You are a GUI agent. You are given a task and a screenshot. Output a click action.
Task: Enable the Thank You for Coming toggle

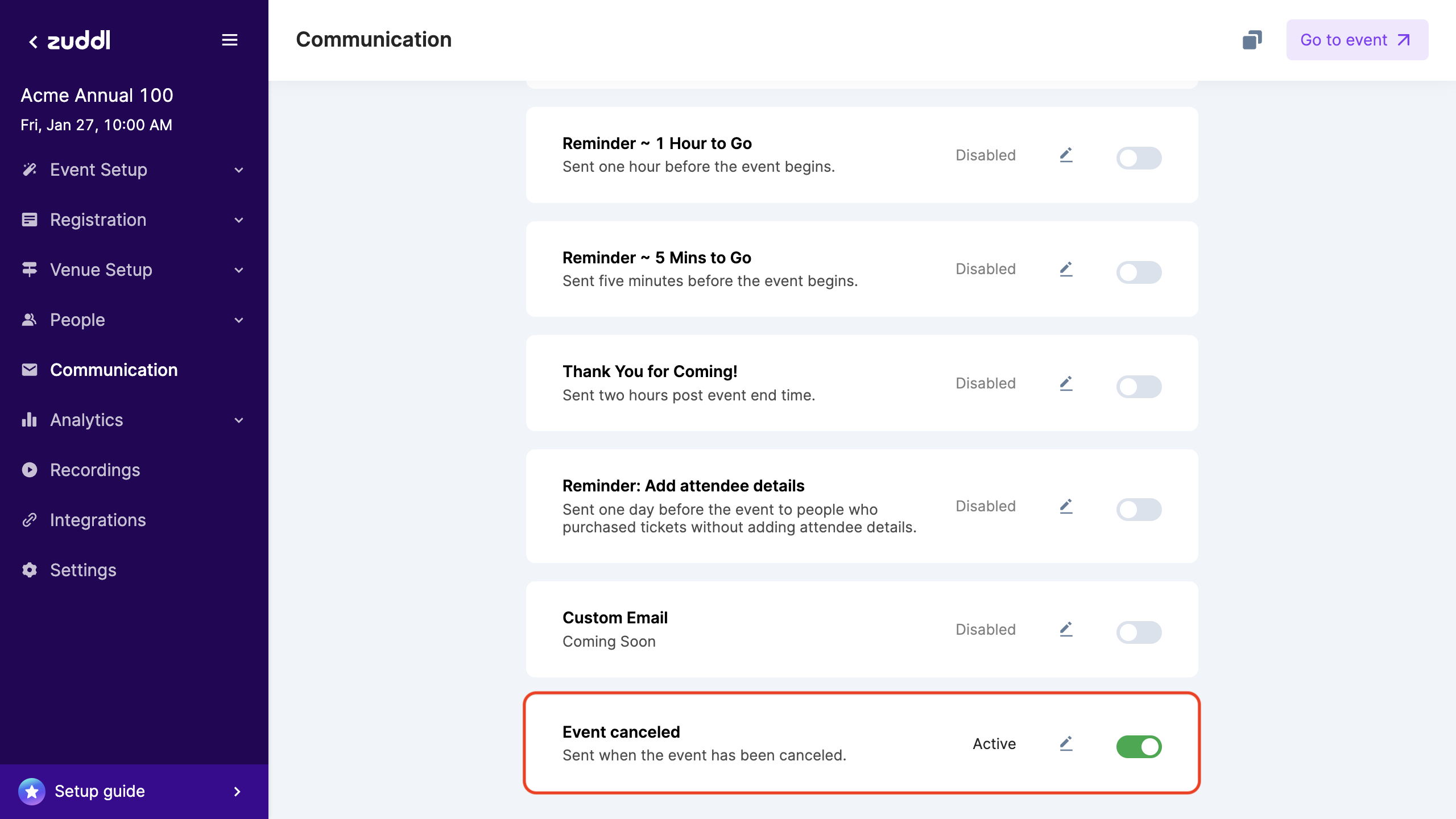click(1139, 386)
